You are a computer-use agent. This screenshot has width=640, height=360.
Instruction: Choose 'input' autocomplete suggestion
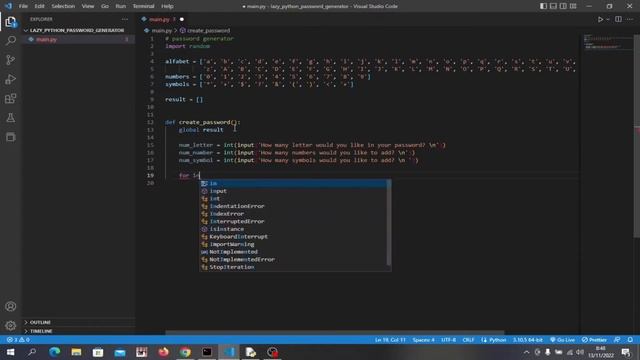pyautogui.click(x=293, y=191)
